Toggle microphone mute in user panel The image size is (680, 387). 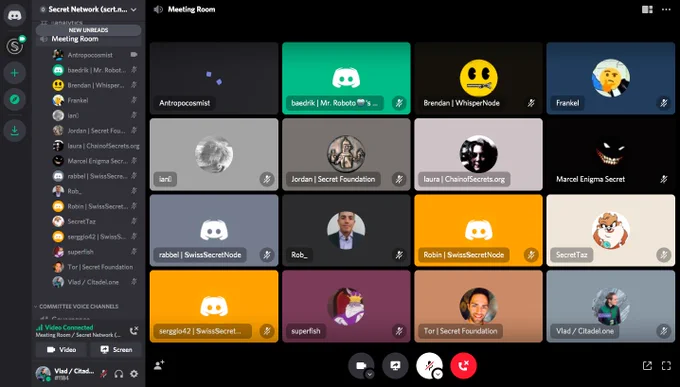tap(104, 374)
